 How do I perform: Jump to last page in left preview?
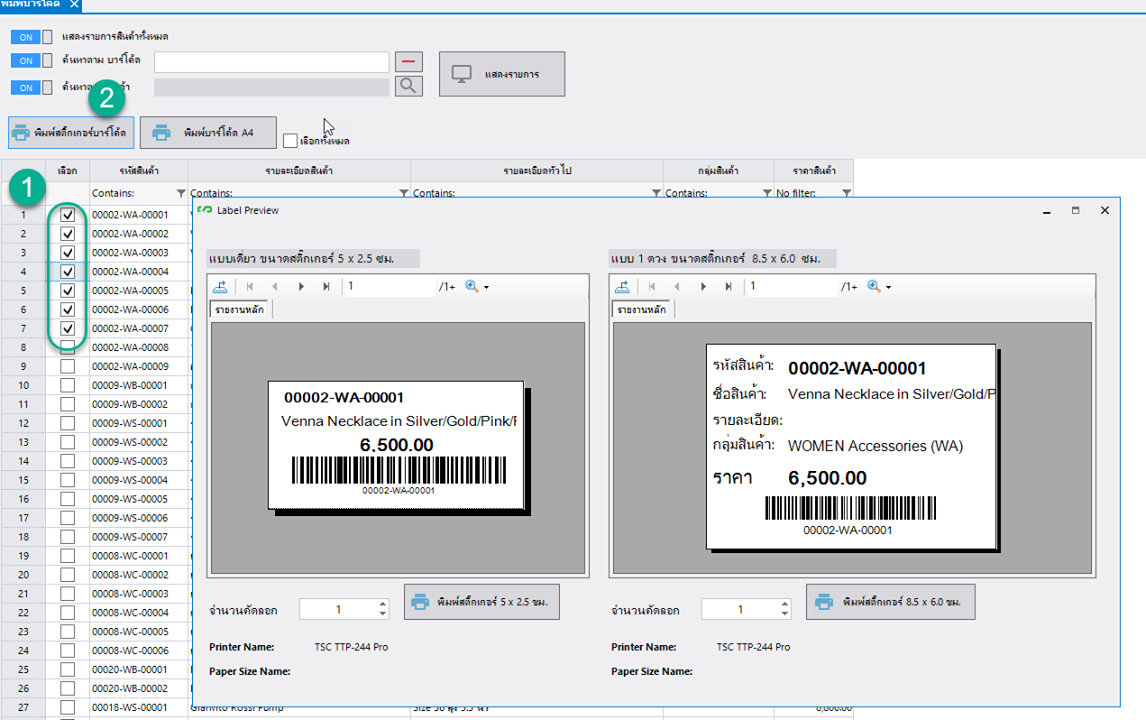click(327, 287)
